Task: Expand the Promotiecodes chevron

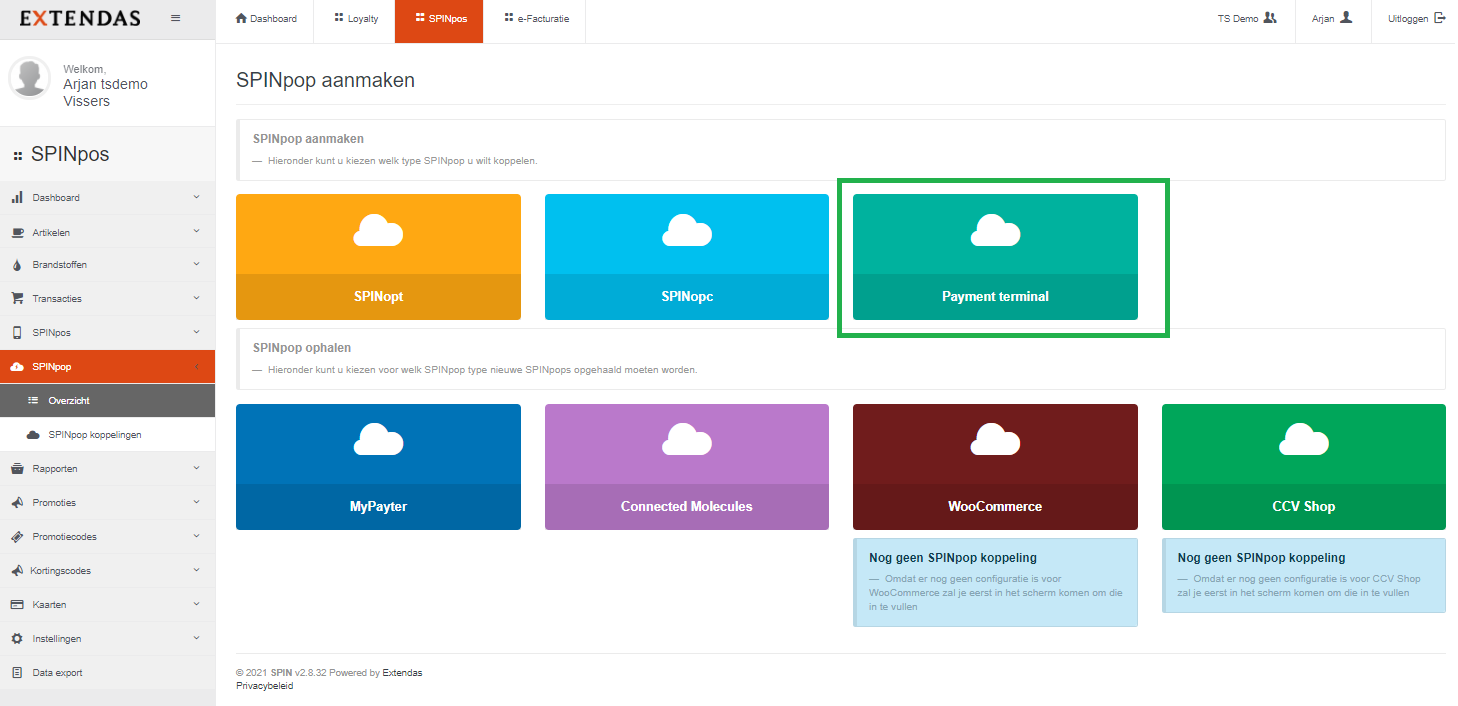Action: point(197,536)
